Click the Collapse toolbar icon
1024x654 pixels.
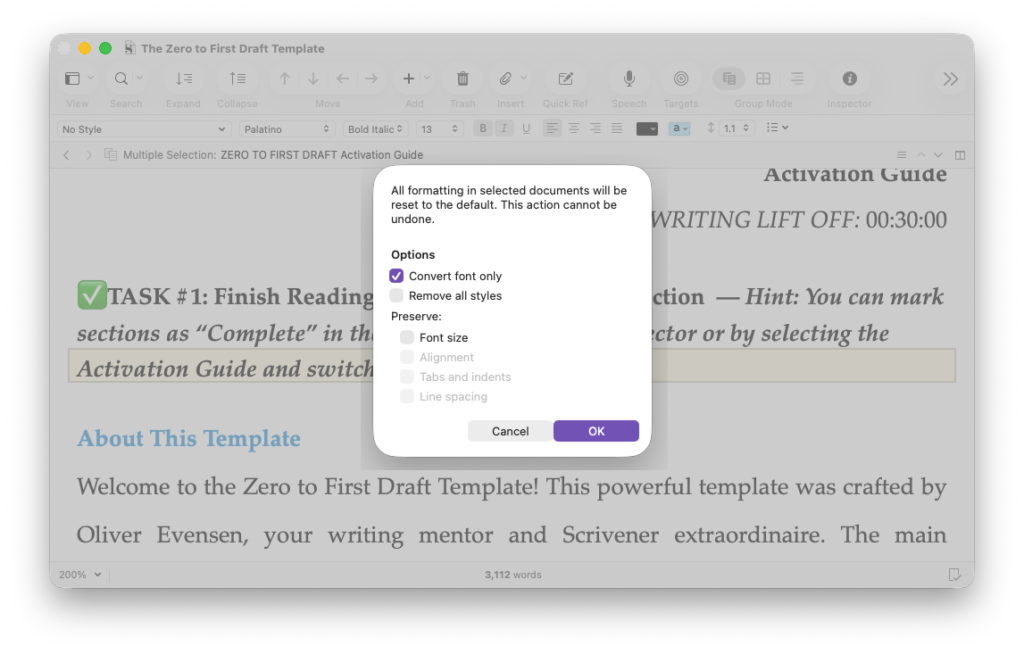237,79
